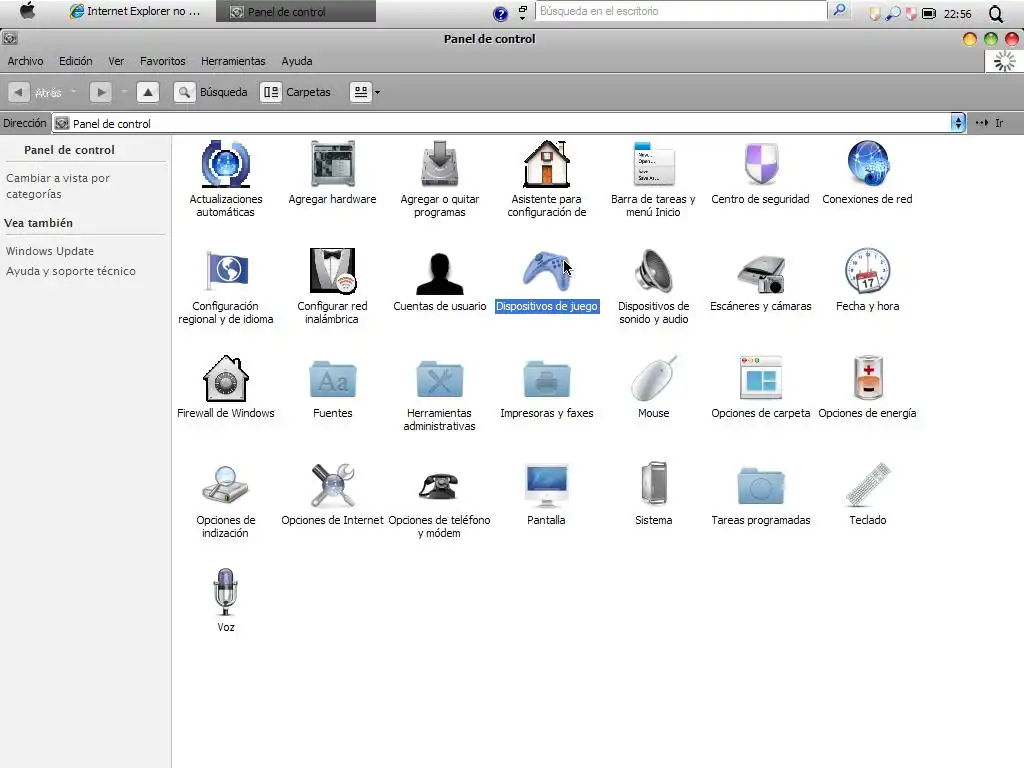Open Conexiones de red globe icon

868,163
